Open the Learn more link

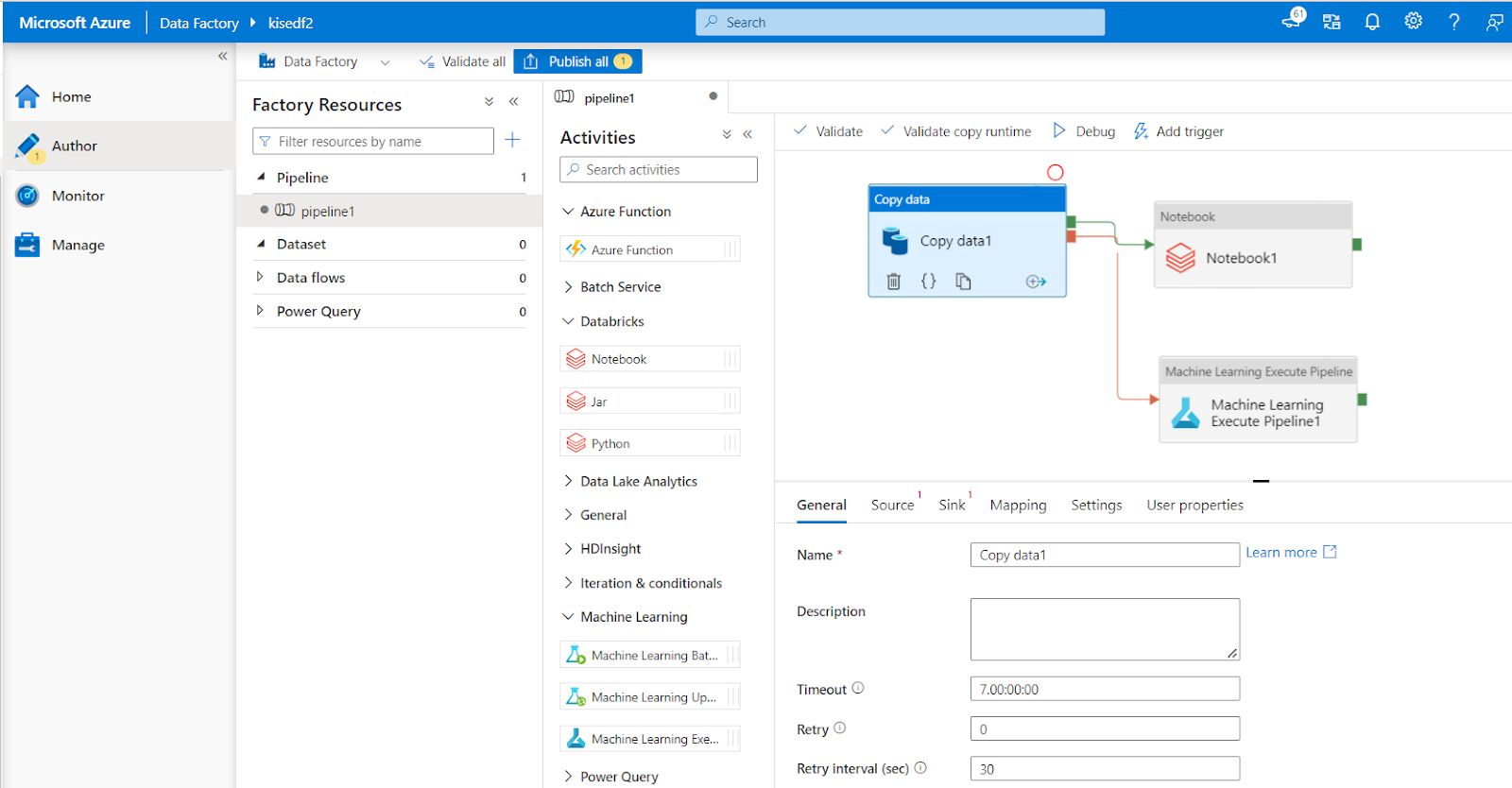coord(1291,553)
